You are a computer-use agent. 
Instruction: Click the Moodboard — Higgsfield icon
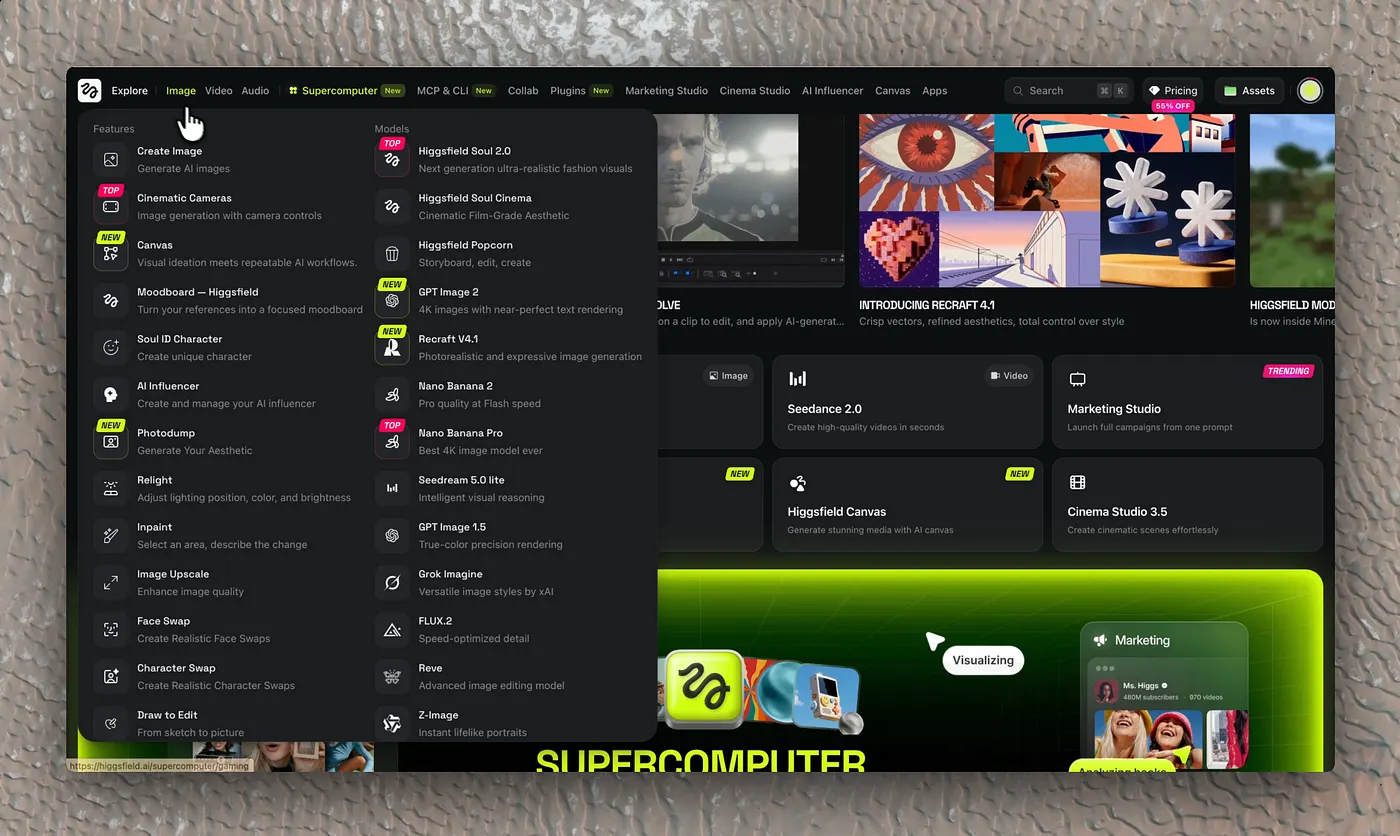[111, 301]
